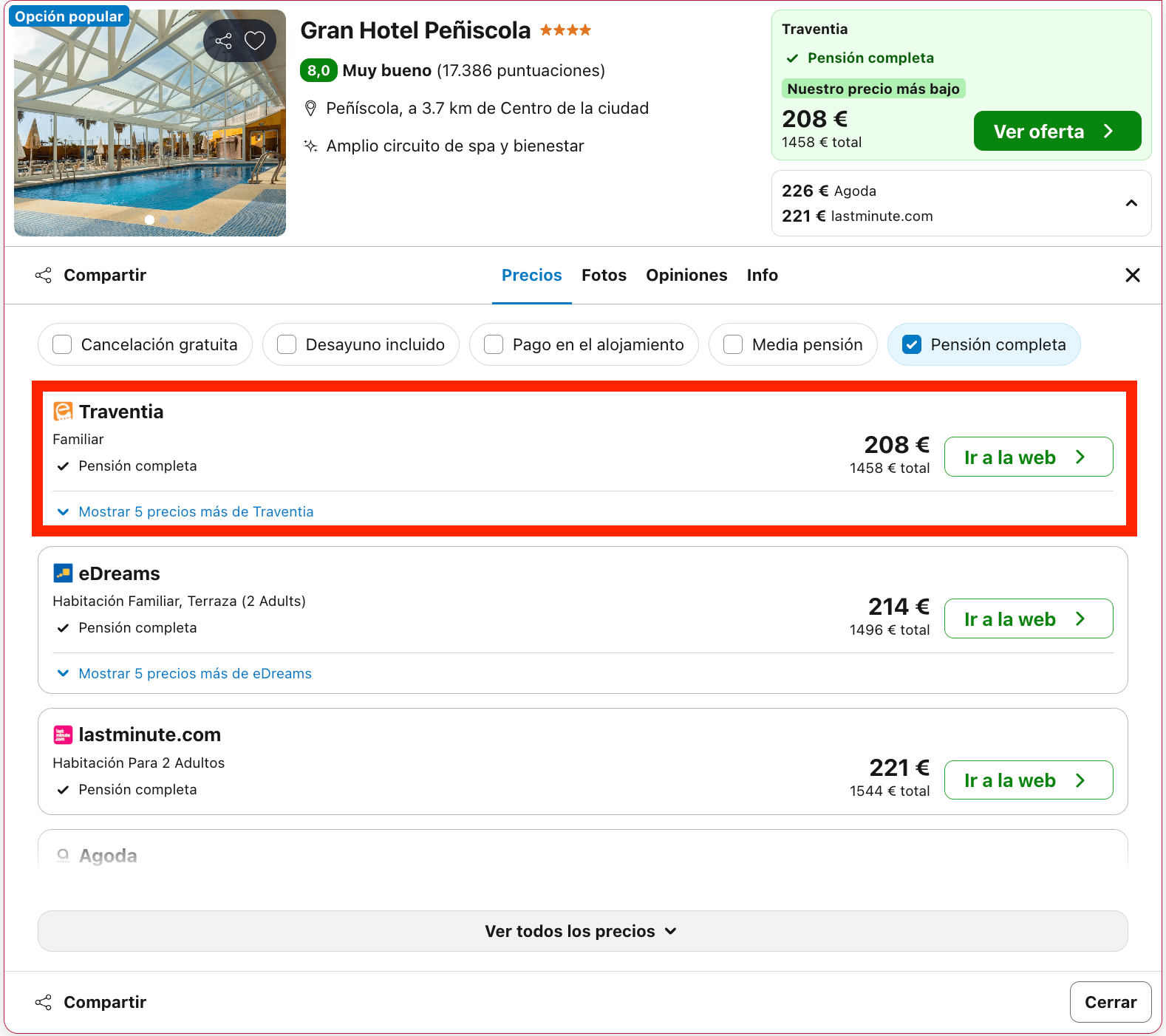Click the Ver oferta button

[1057, 131]
